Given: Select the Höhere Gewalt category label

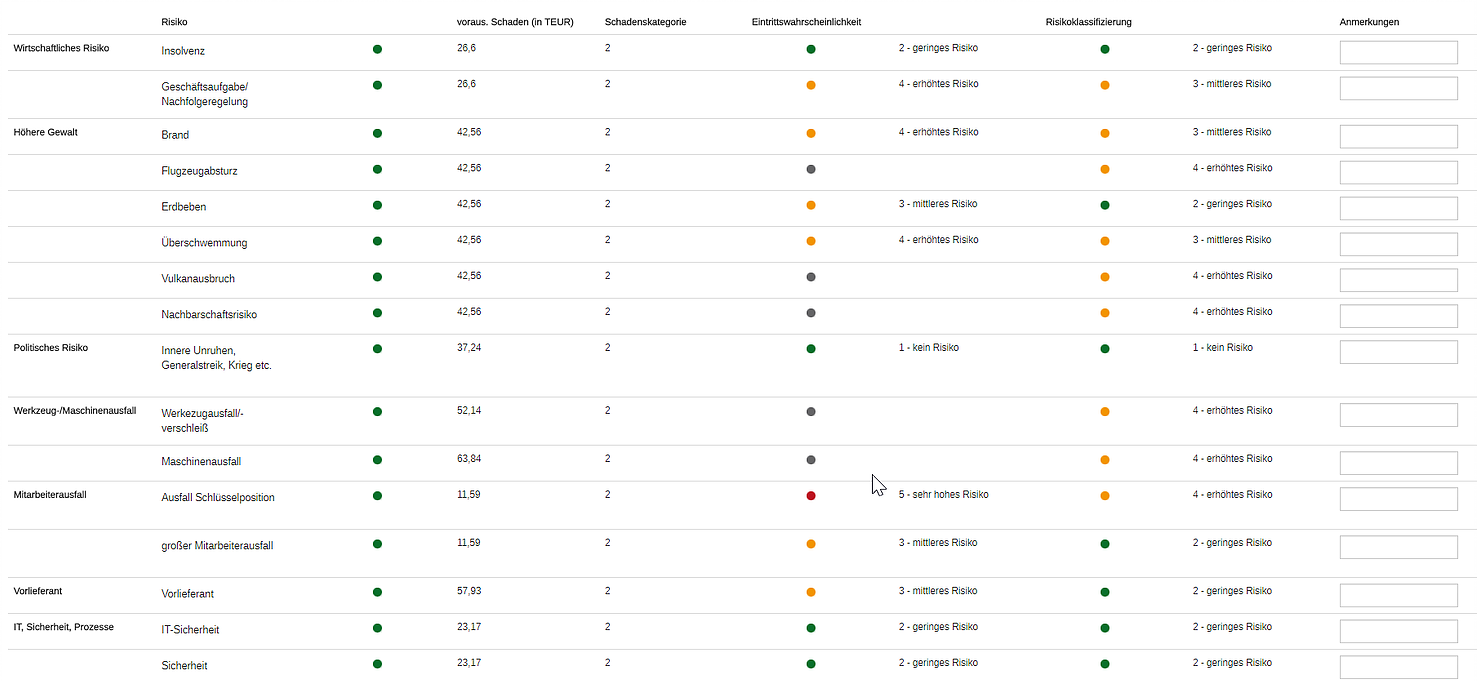Looking at the screenshot, I should (x=45, y=133).
